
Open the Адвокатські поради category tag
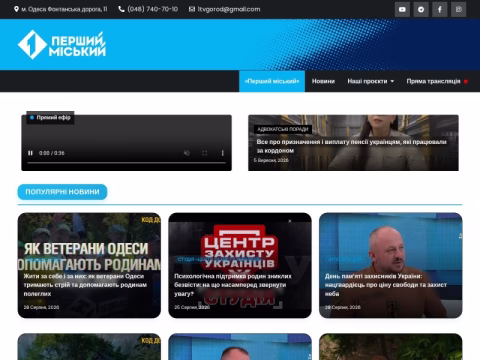(x=283, y=129)
